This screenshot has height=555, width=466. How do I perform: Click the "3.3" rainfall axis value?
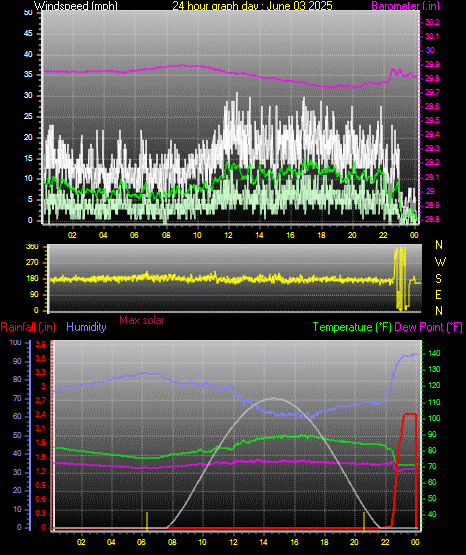tap(41, 372)
